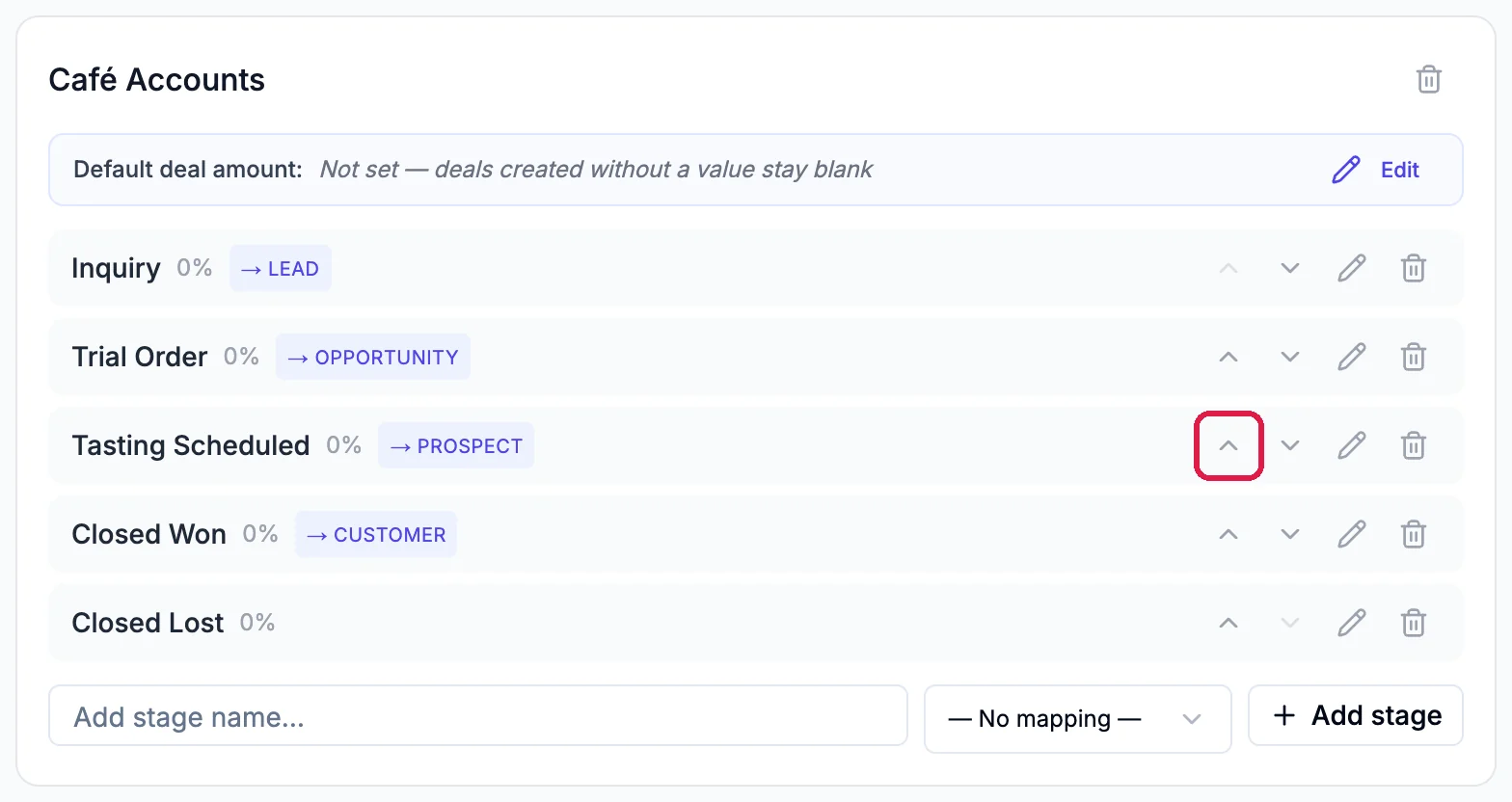
Task: Move the Tasting Scheduled stage up
Action: pos(1228,445)
